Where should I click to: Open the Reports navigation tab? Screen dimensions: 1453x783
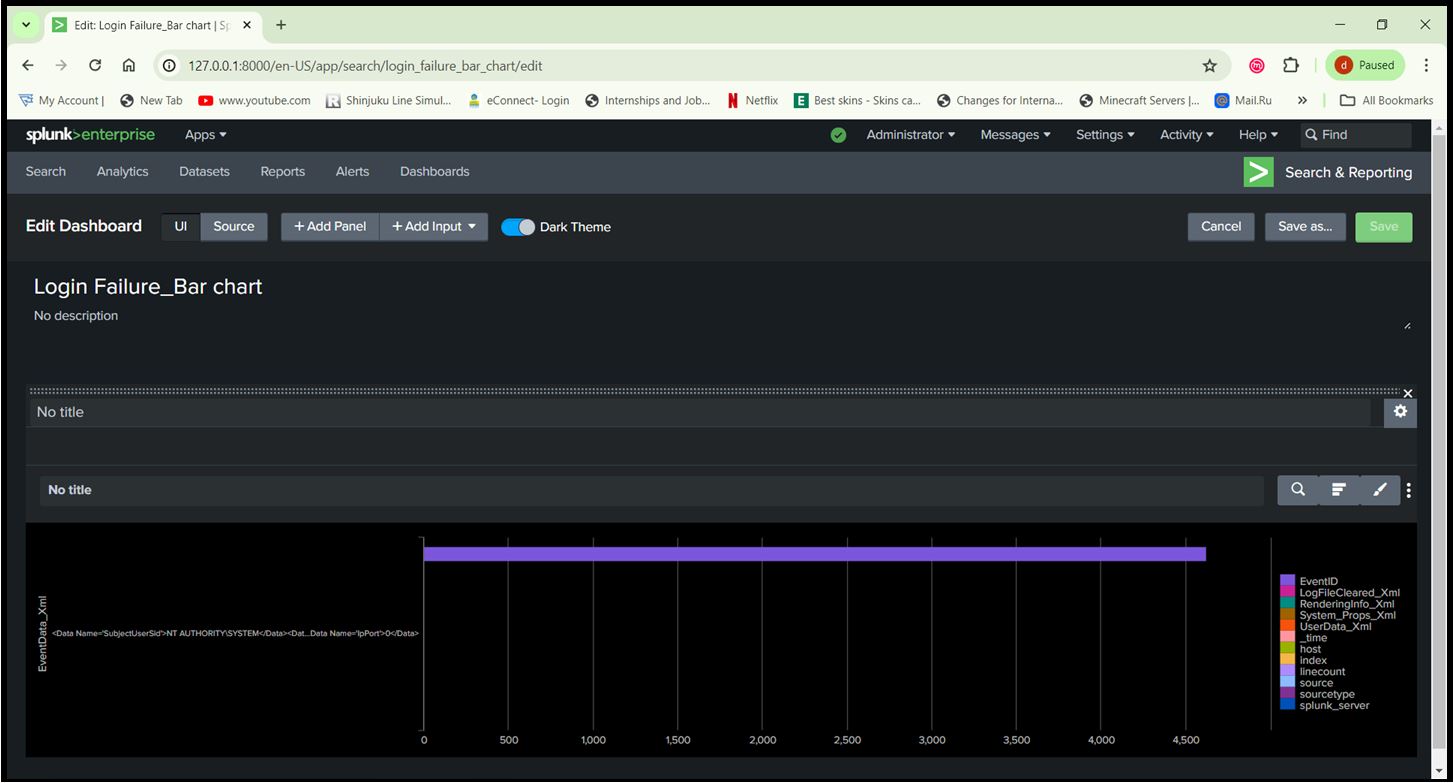point(282,172)
